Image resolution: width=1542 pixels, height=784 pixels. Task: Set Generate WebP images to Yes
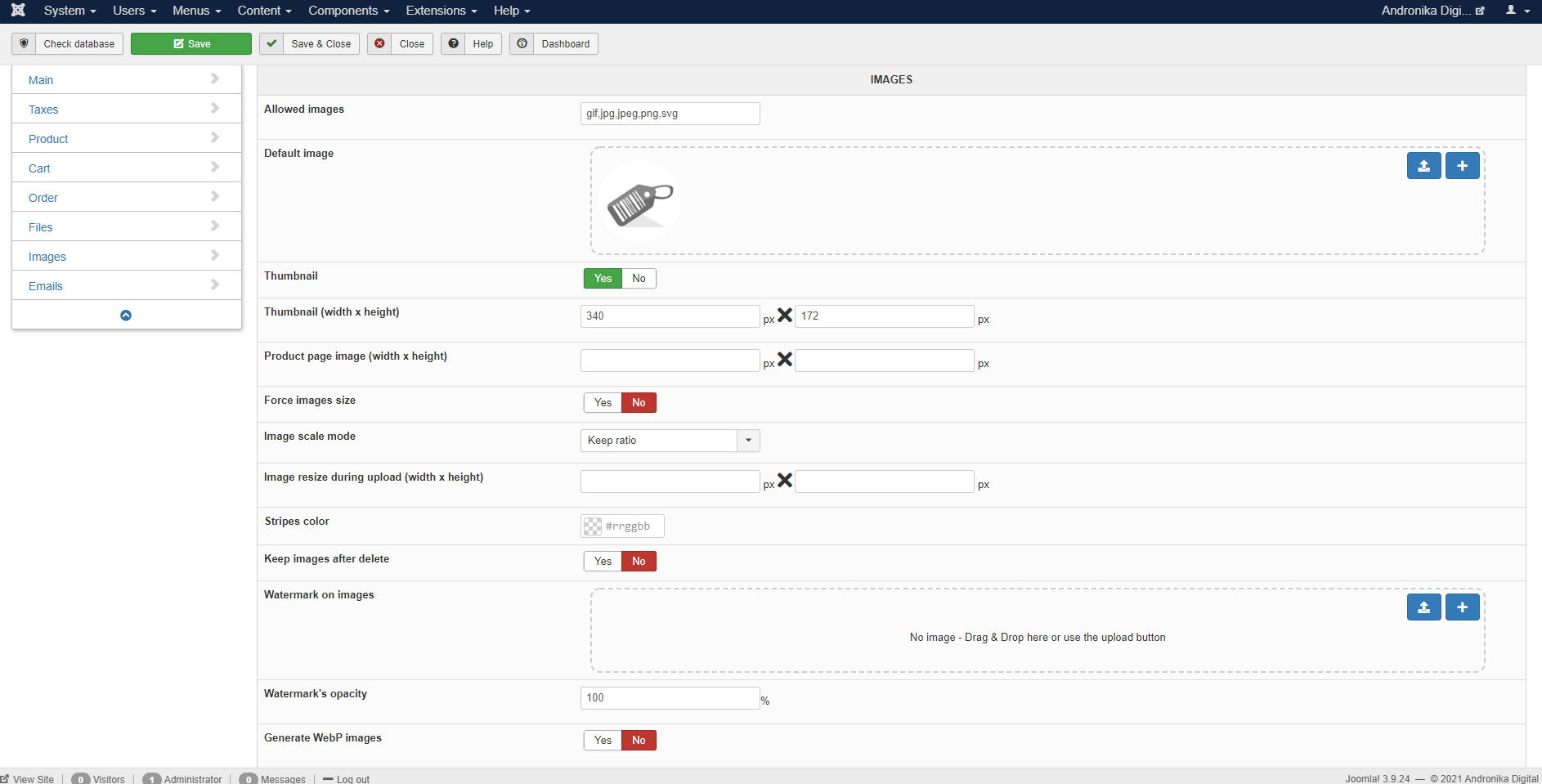(603, 740)
